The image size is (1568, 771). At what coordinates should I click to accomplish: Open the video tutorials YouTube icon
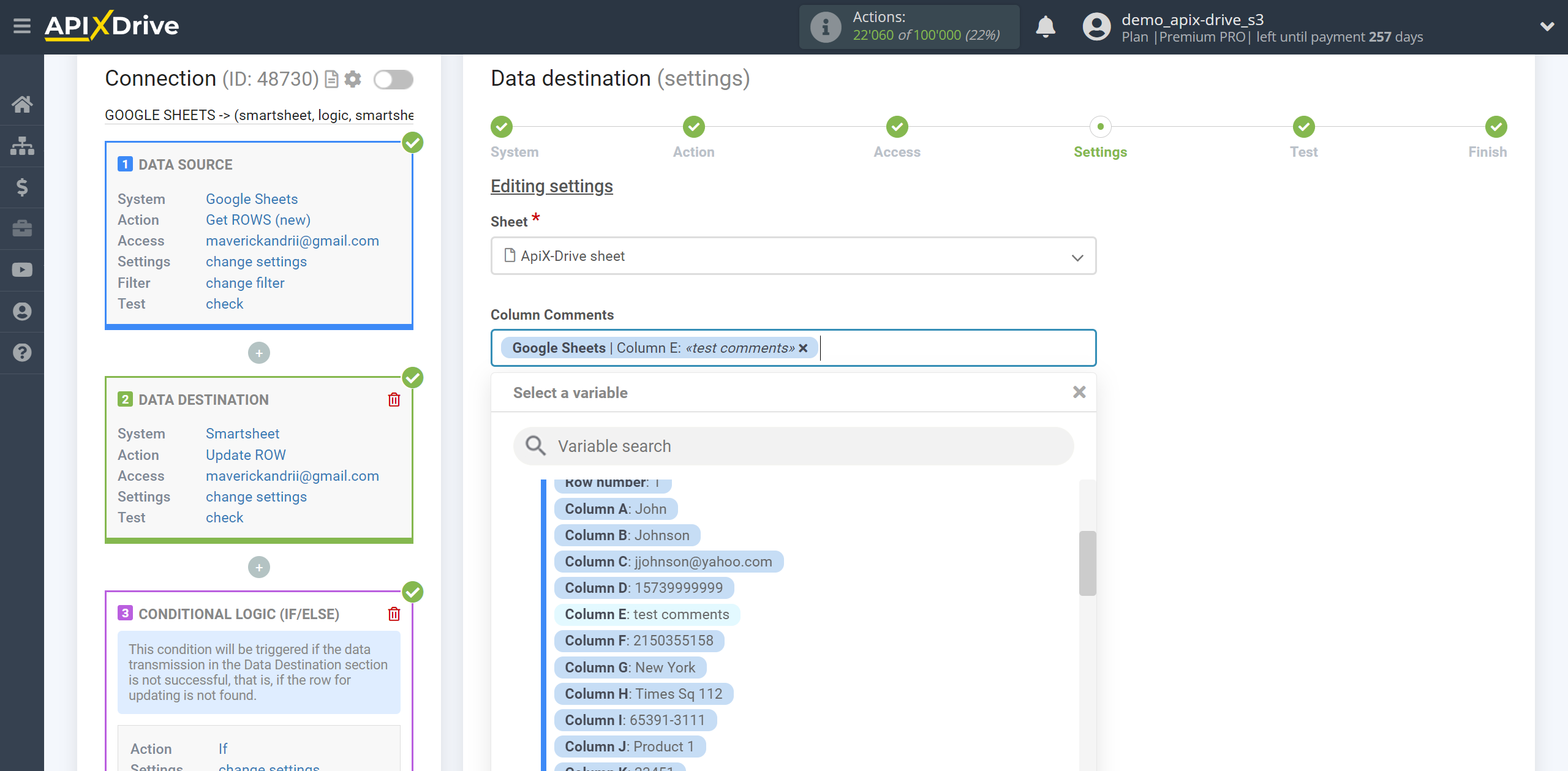coord(22,270)
